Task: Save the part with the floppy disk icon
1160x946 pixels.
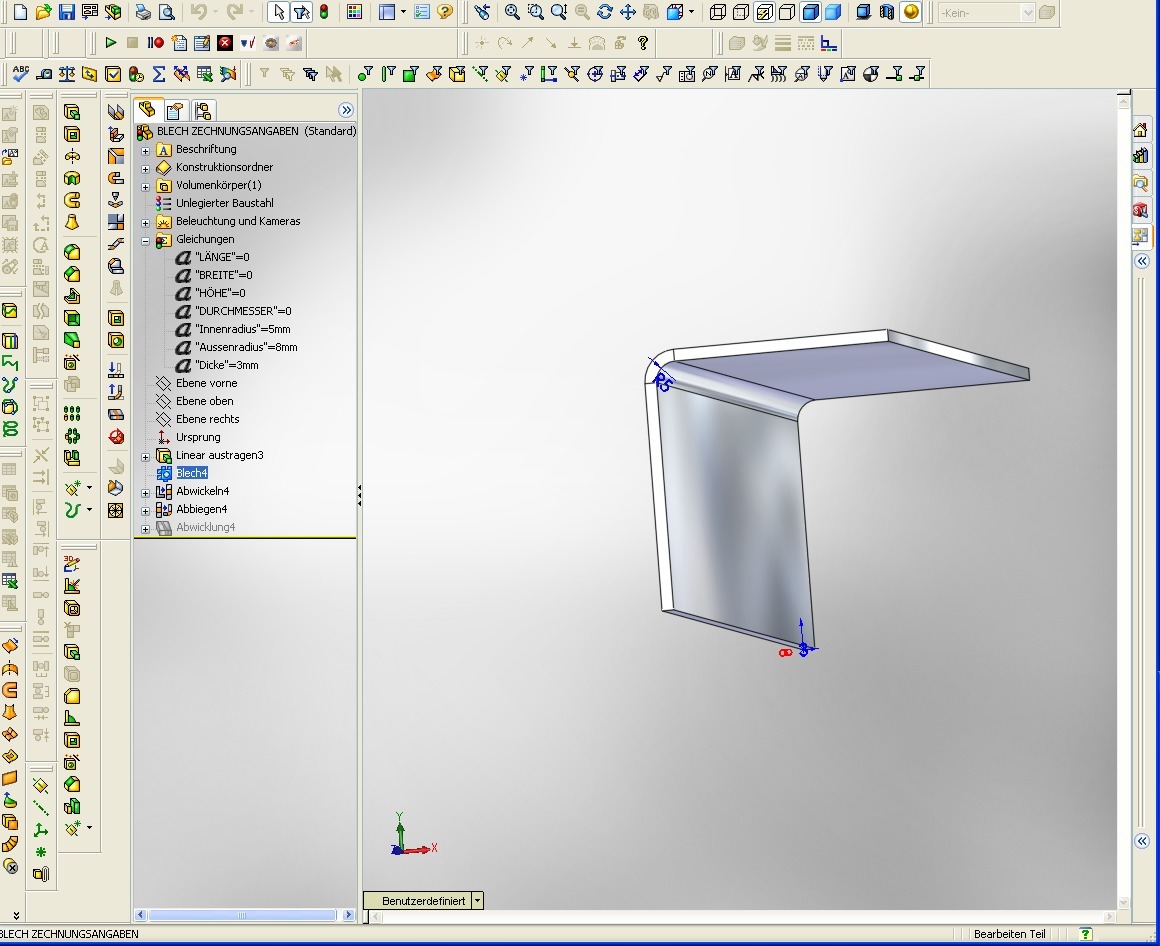Action: click(x=67, y=12)
